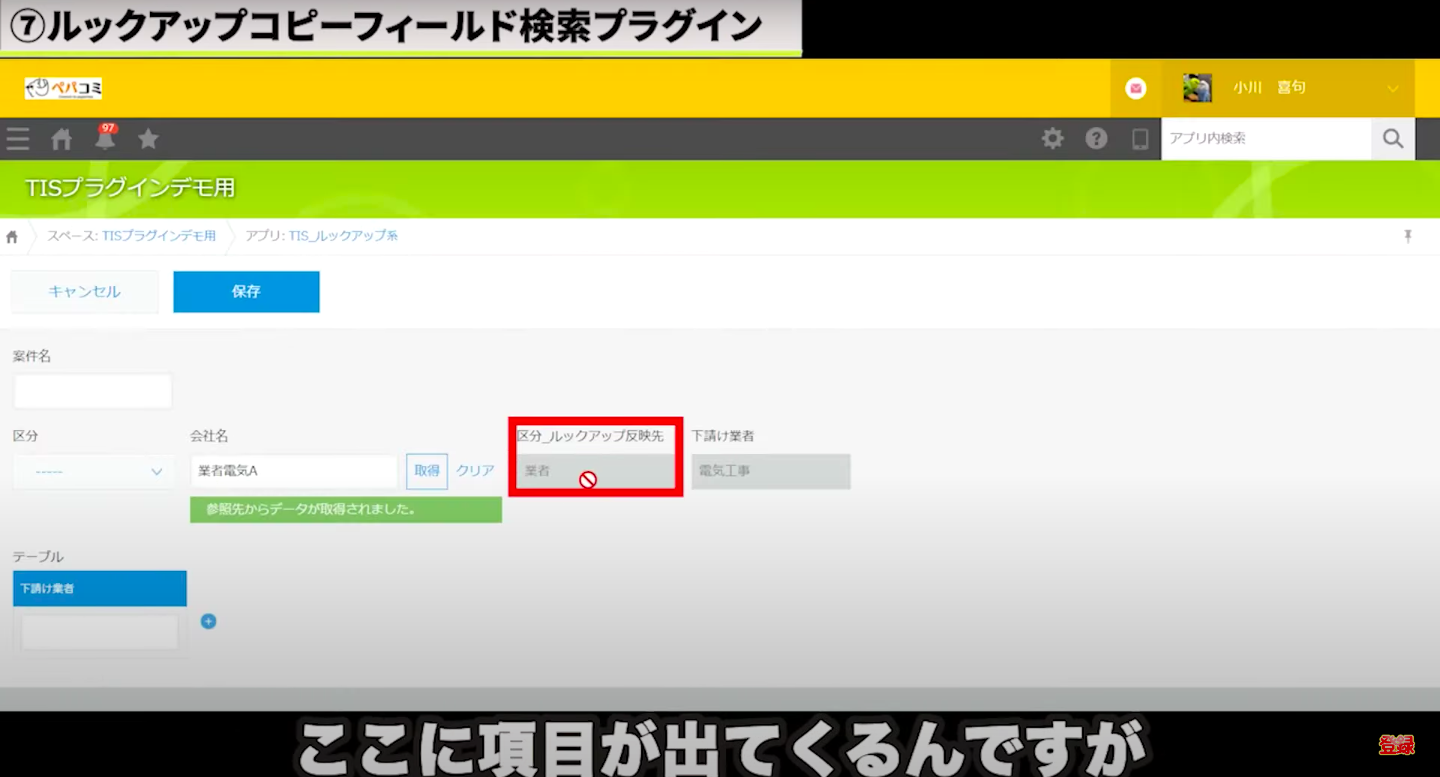1440x777 pixels.
Task: Click the pin icon on breadcrumb bar
Action: click(x=1408, y=236)
